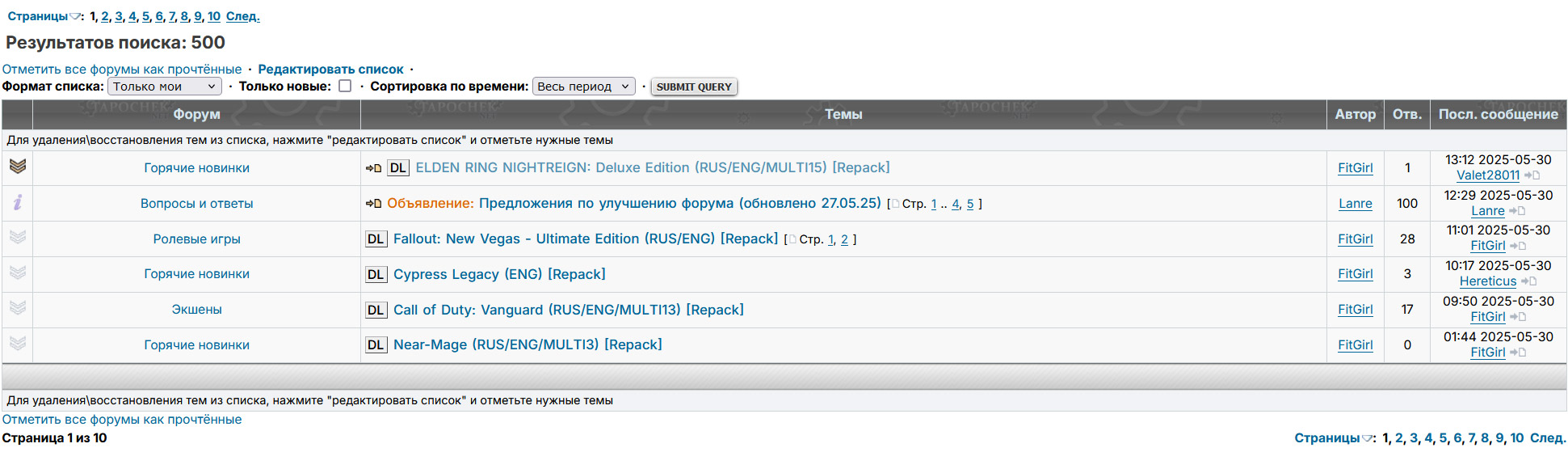The height and width of the screenshot is (452, 1568).
Task: Click newest-post arrow before the Объявление topic
Action: click(x=373, y=204)
